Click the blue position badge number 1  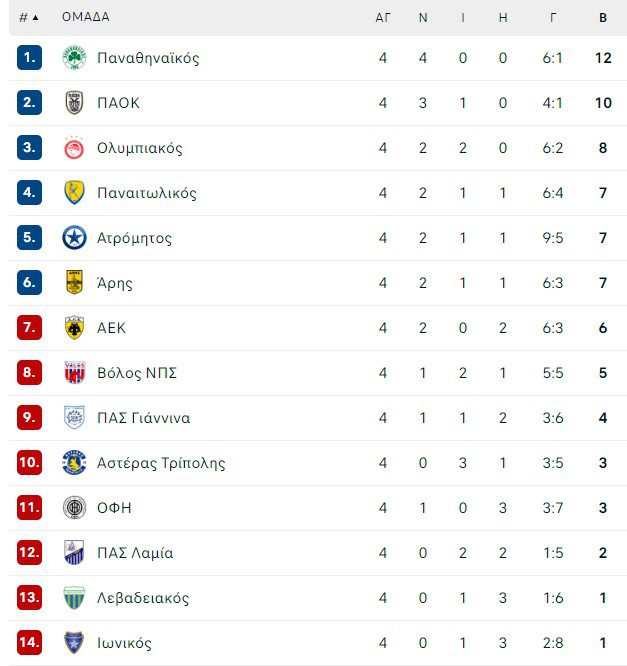click(29, 58)
